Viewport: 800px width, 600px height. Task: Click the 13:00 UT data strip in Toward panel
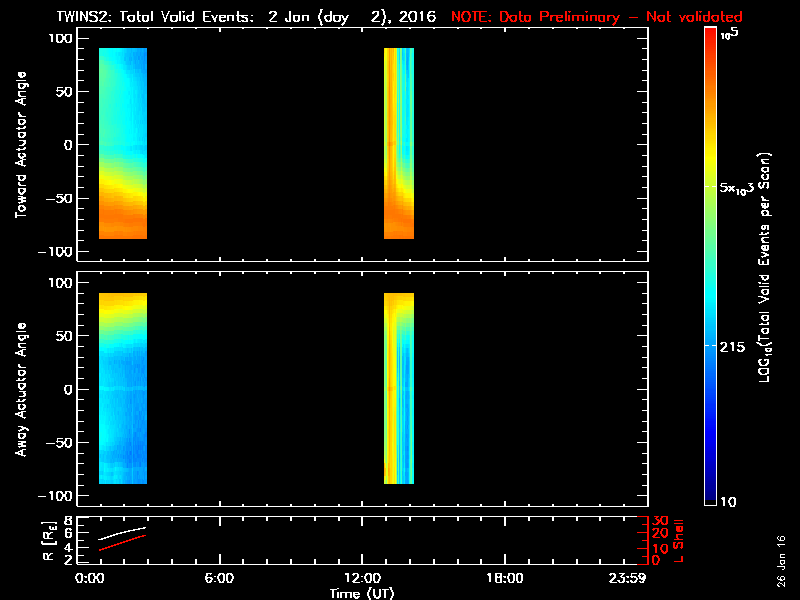[399, 143]
